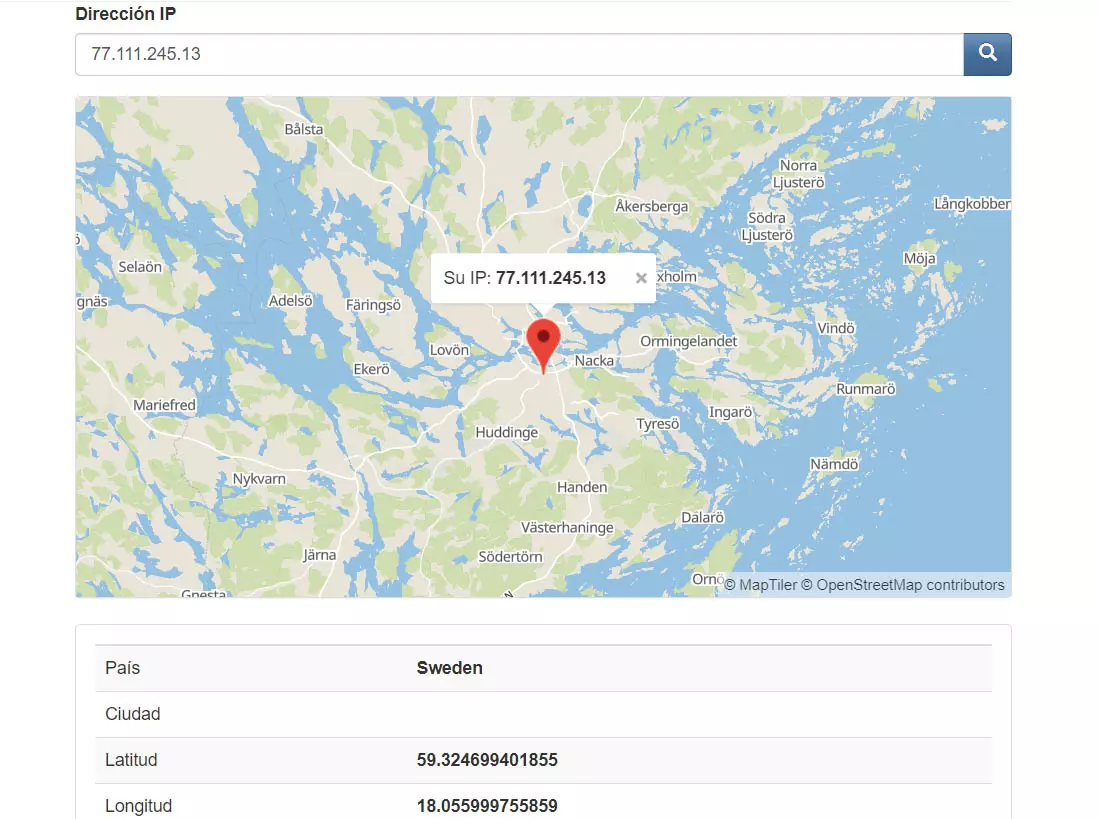Select the Sweden country value
Viewport: 1098px width, 819px height.
(449, 668)
